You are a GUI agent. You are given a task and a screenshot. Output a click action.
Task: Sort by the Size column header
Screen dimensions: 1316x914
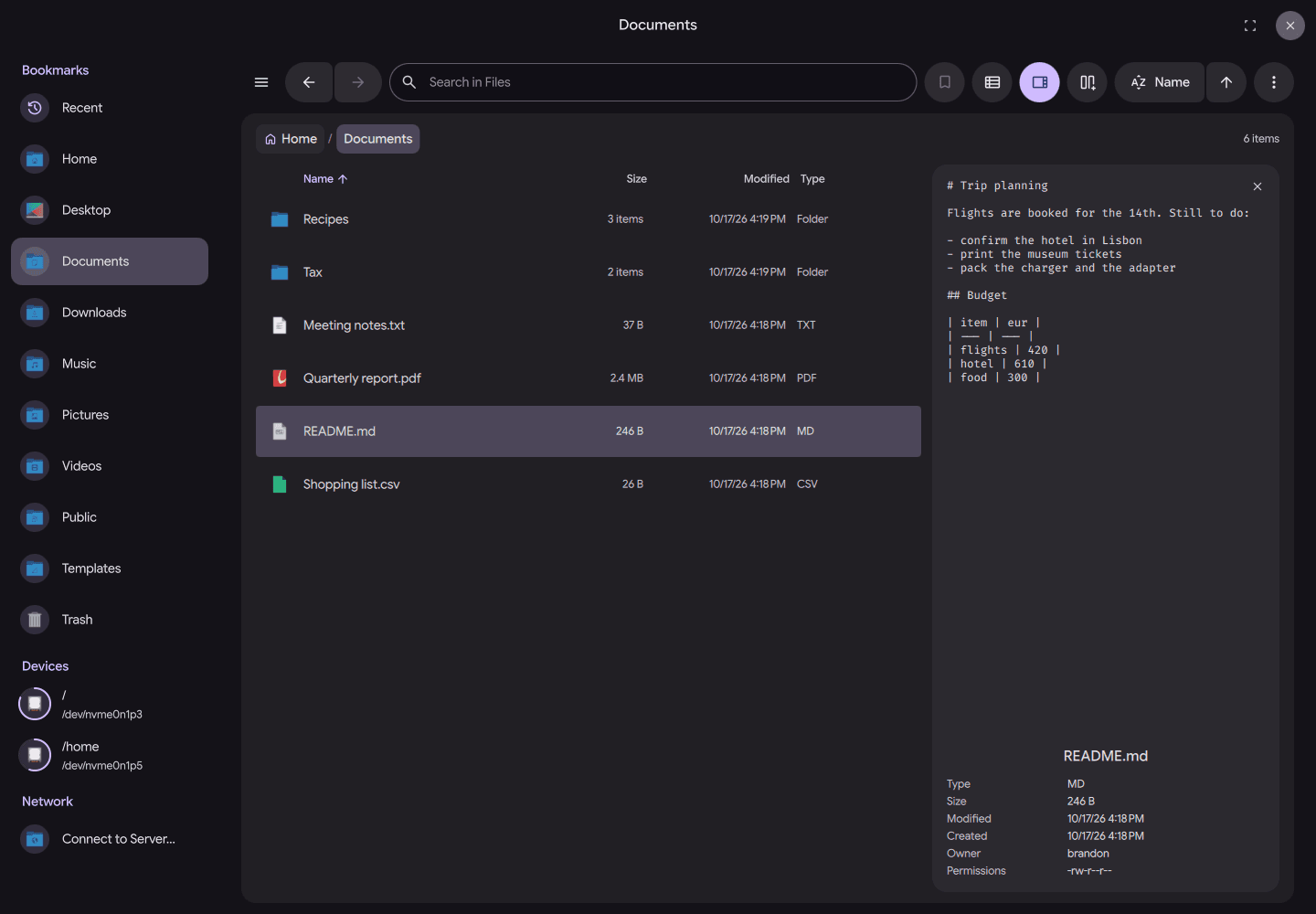pyautogui.click(x=637, y=179)
